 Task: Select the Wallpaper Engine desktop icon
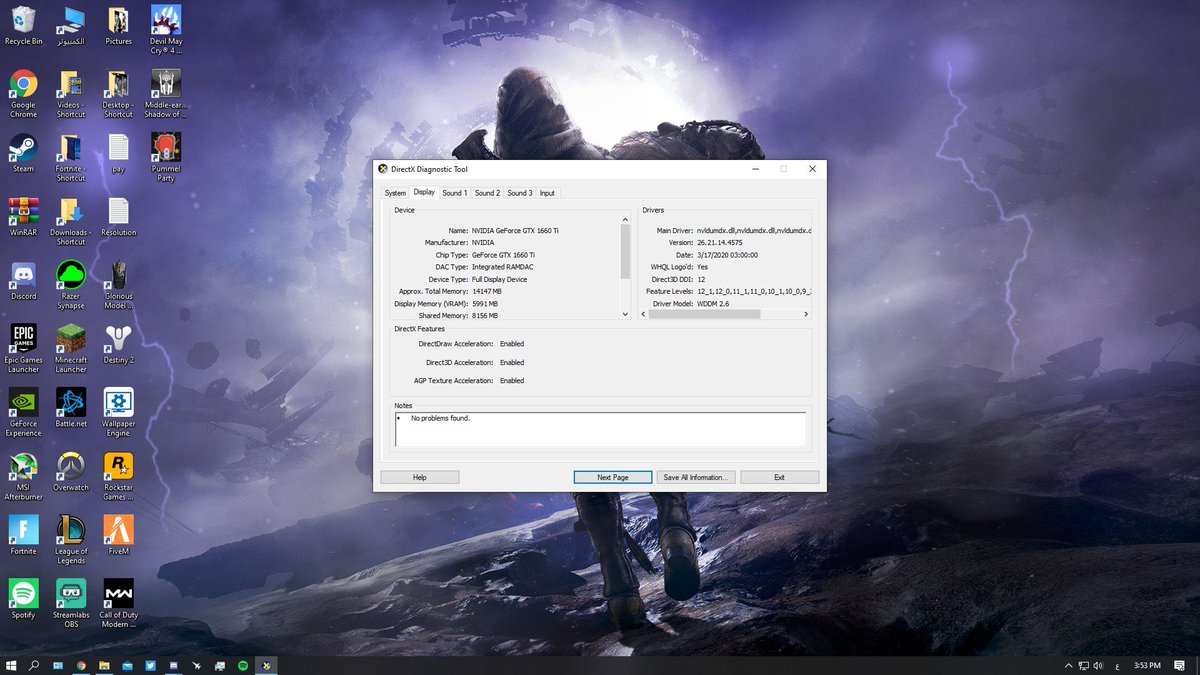click(118, 412)
